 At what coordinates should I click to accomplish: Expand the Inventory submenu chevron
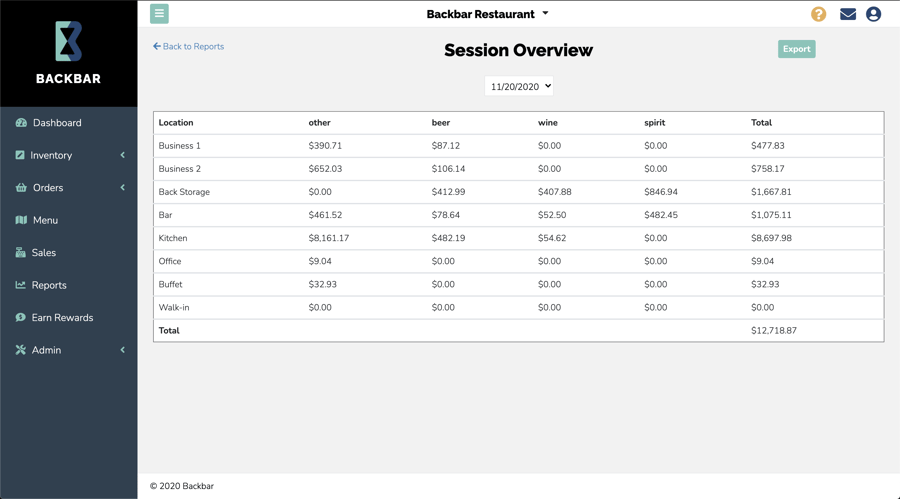point(122,155)
